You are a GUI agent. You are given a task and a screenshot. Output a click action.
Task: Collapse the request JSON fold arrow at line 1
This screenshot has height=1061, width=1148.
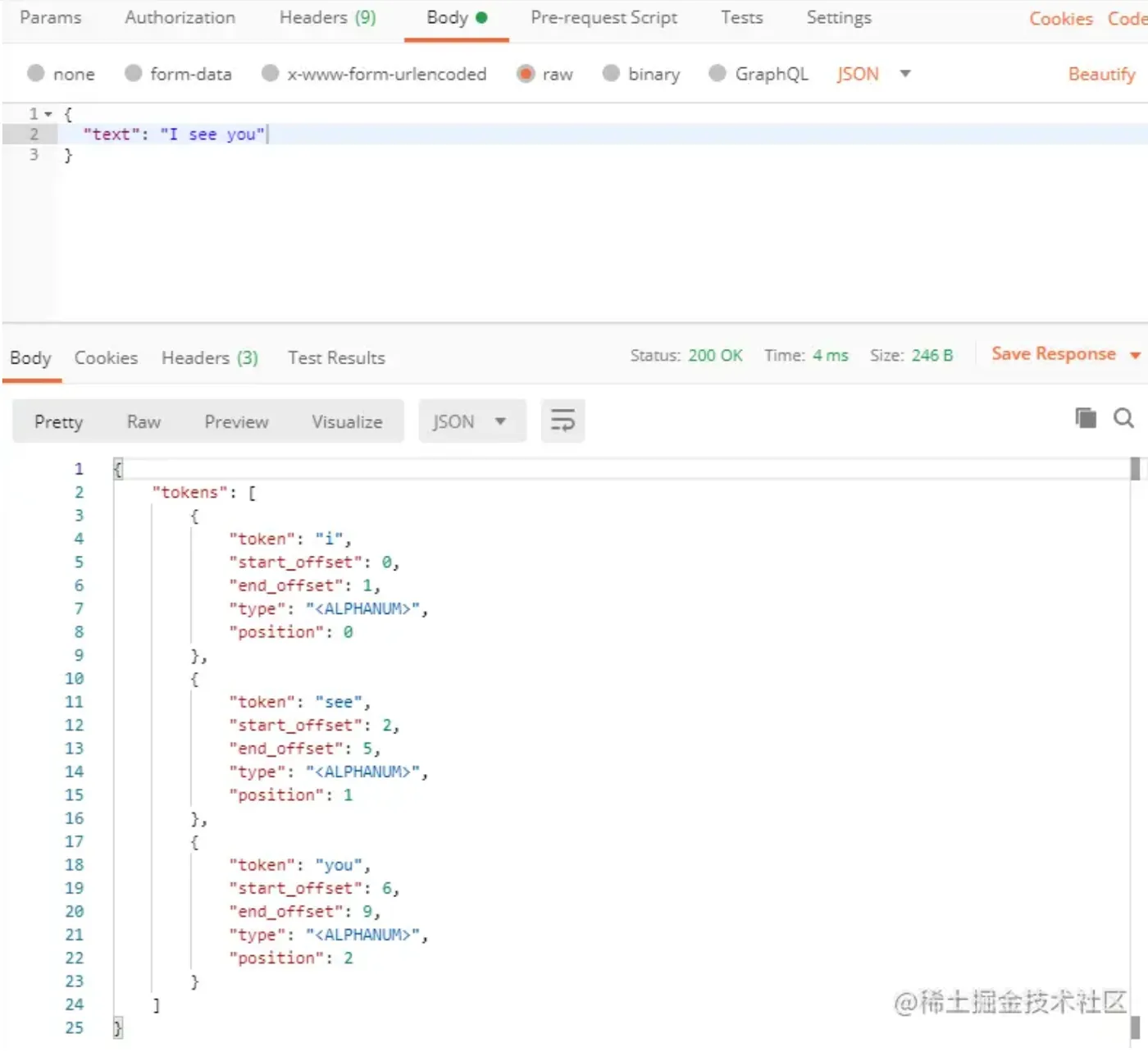click(48, 114)
